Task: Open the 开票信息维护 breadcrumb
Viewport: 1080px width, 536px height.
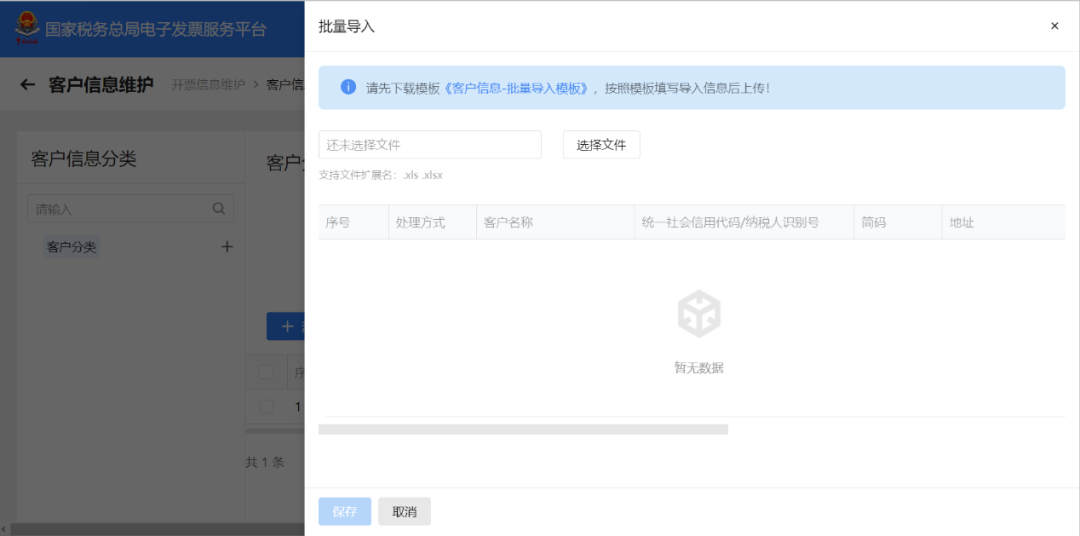Action: [x=208, y=85]
